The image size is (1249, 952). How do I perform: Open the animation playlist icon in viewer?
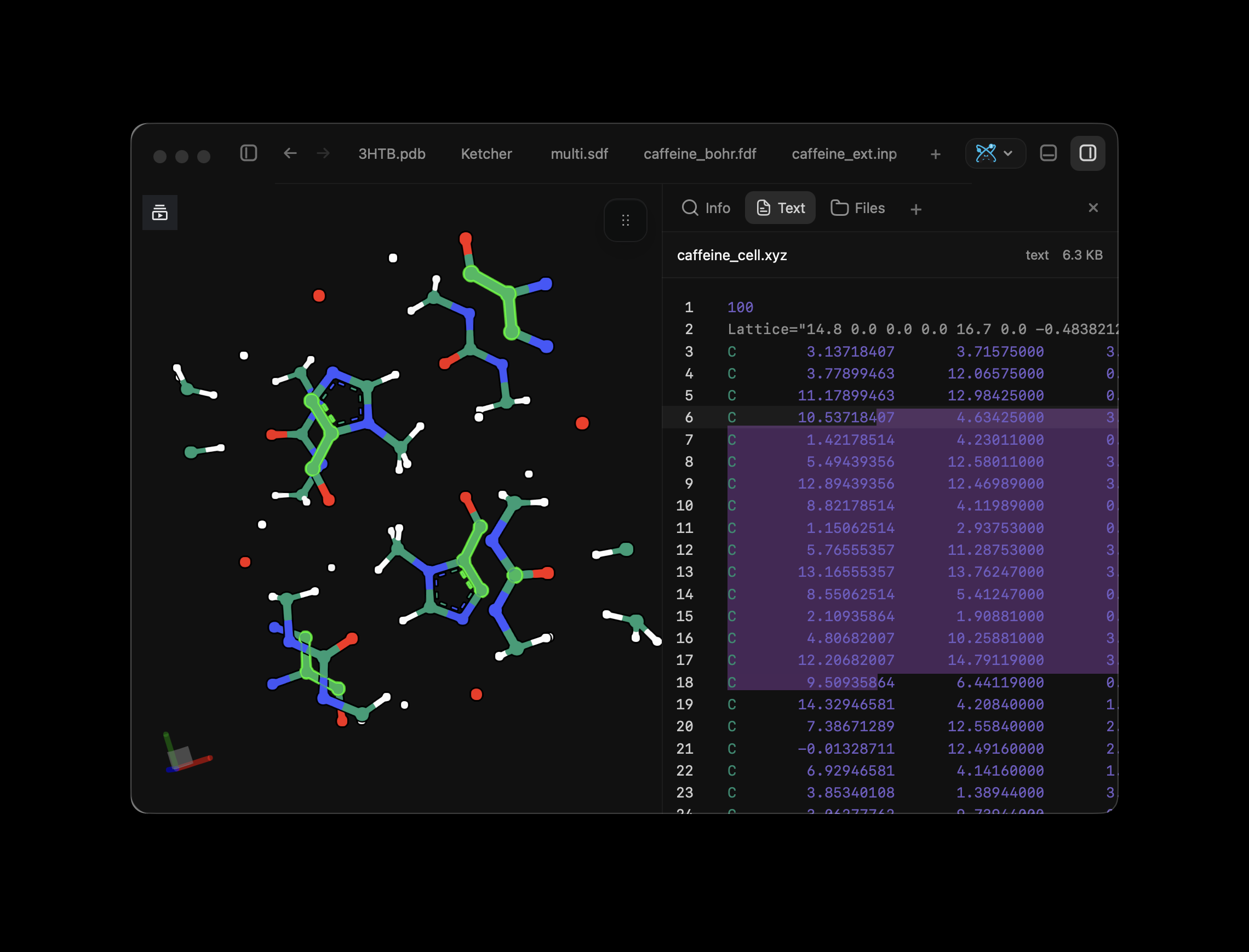tap(160, 213)
